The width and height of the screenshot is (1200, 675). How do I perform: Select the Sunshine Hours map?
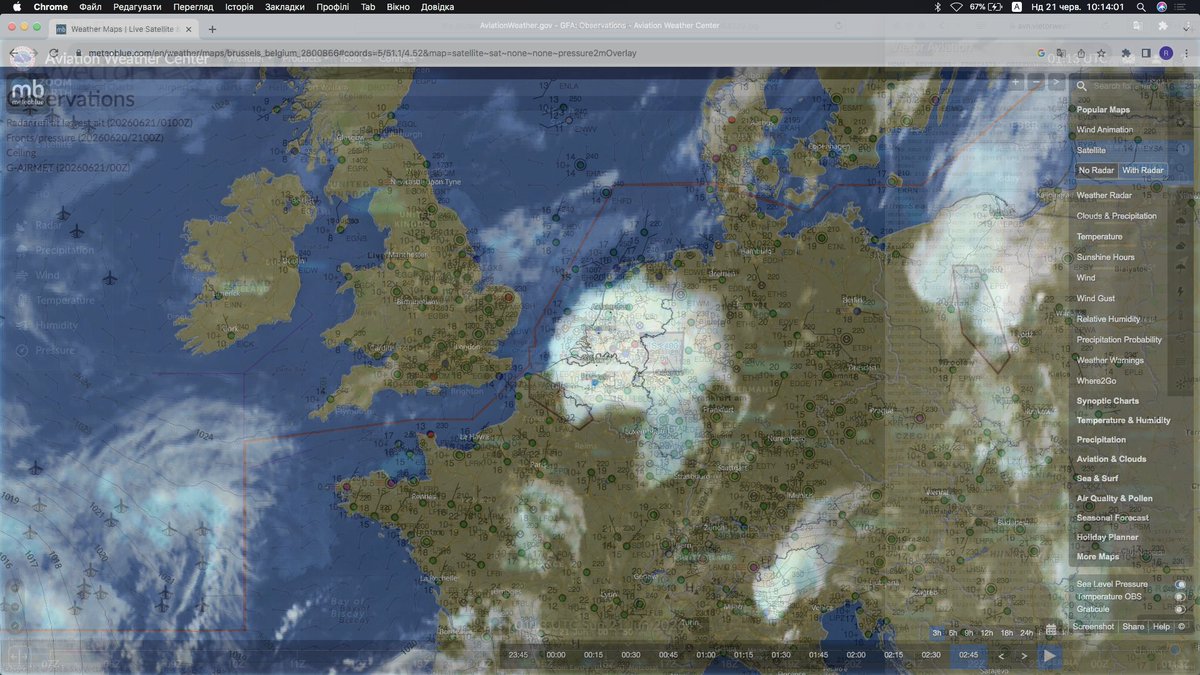pyautogui.click(x=1105, y=257)
